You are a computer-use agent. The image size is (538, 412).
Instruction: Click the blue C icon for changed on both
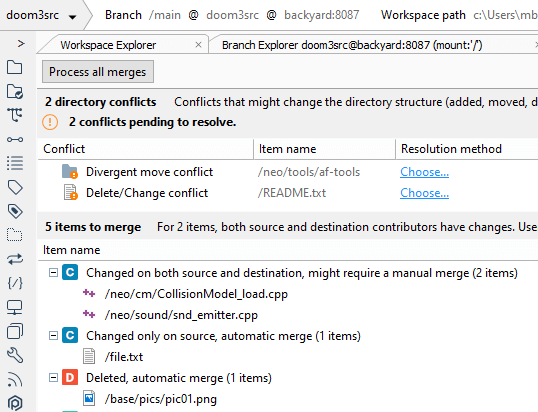(x=70, y=272)
